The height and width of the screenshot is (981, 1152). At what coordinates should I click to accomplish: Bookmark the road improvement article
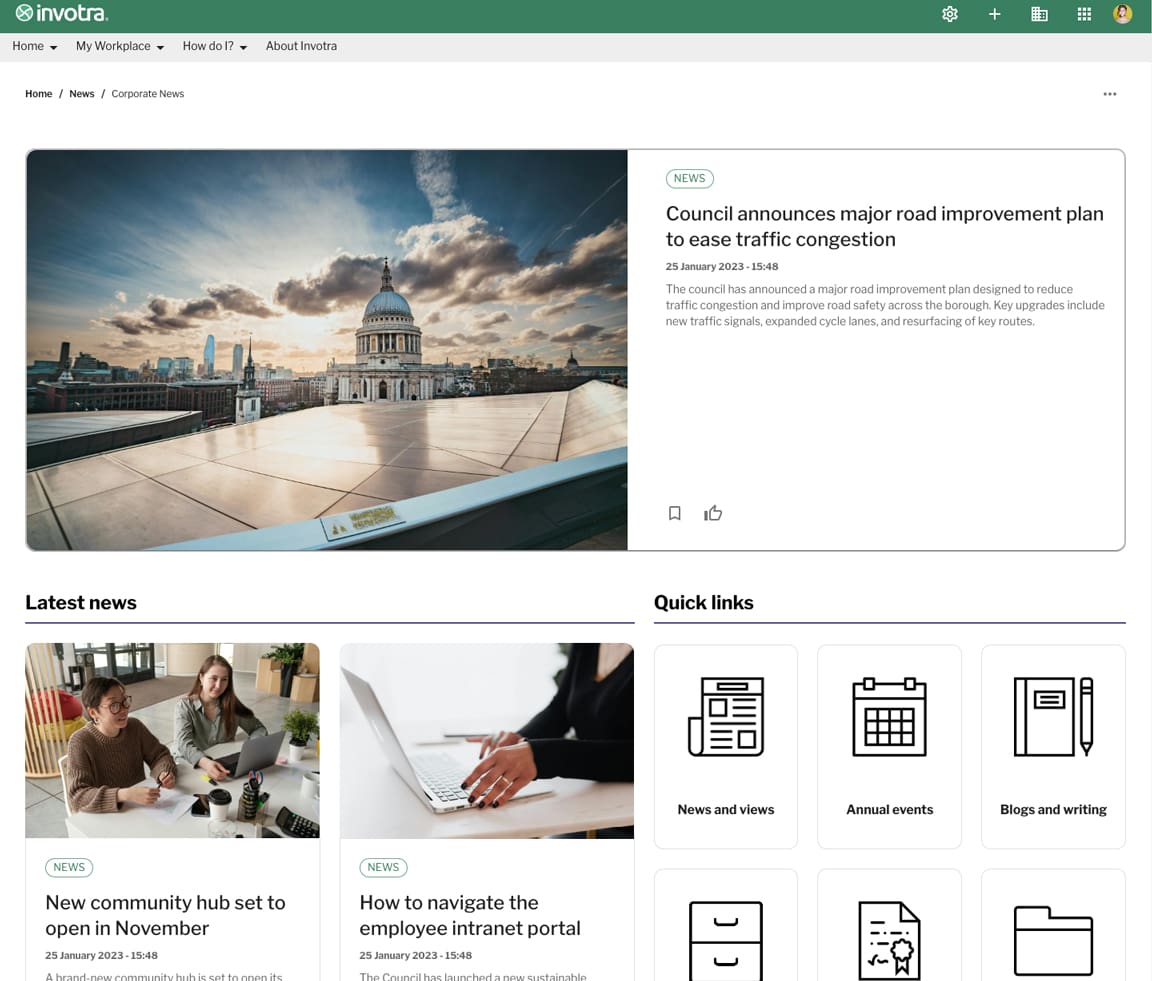click(675, 513)
